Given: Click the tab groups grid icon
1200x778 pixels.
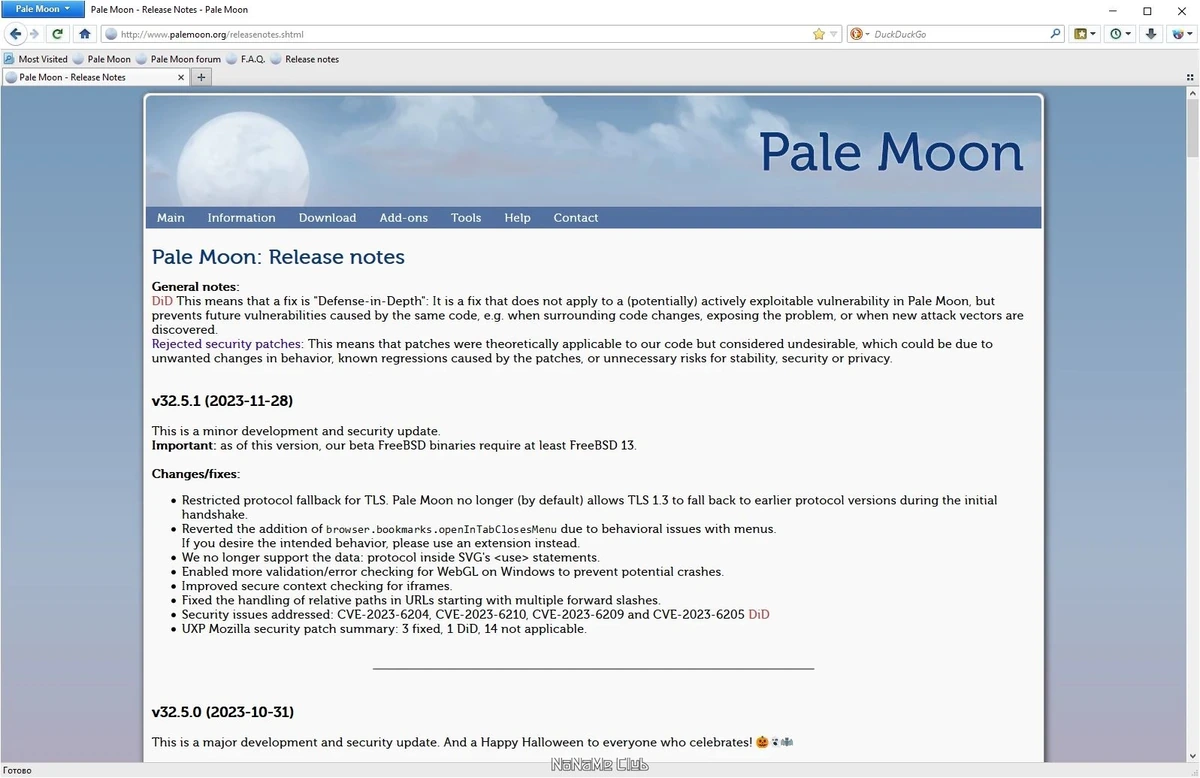Looking at the screenshot, I should point(1190,77).
